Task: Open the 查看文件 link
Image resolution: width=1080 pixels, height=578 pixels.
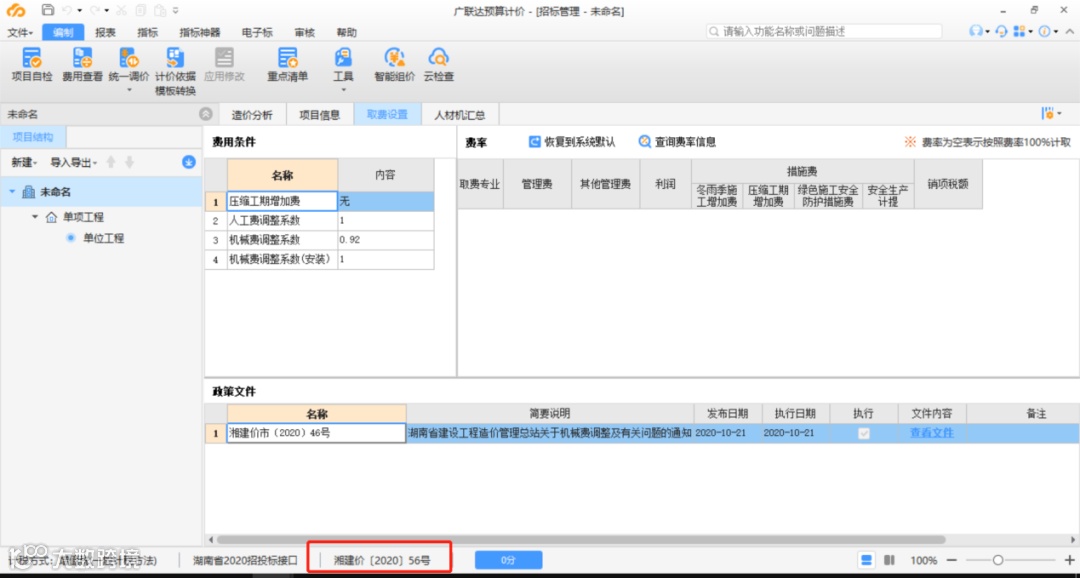Action: [x=932, y=433]
